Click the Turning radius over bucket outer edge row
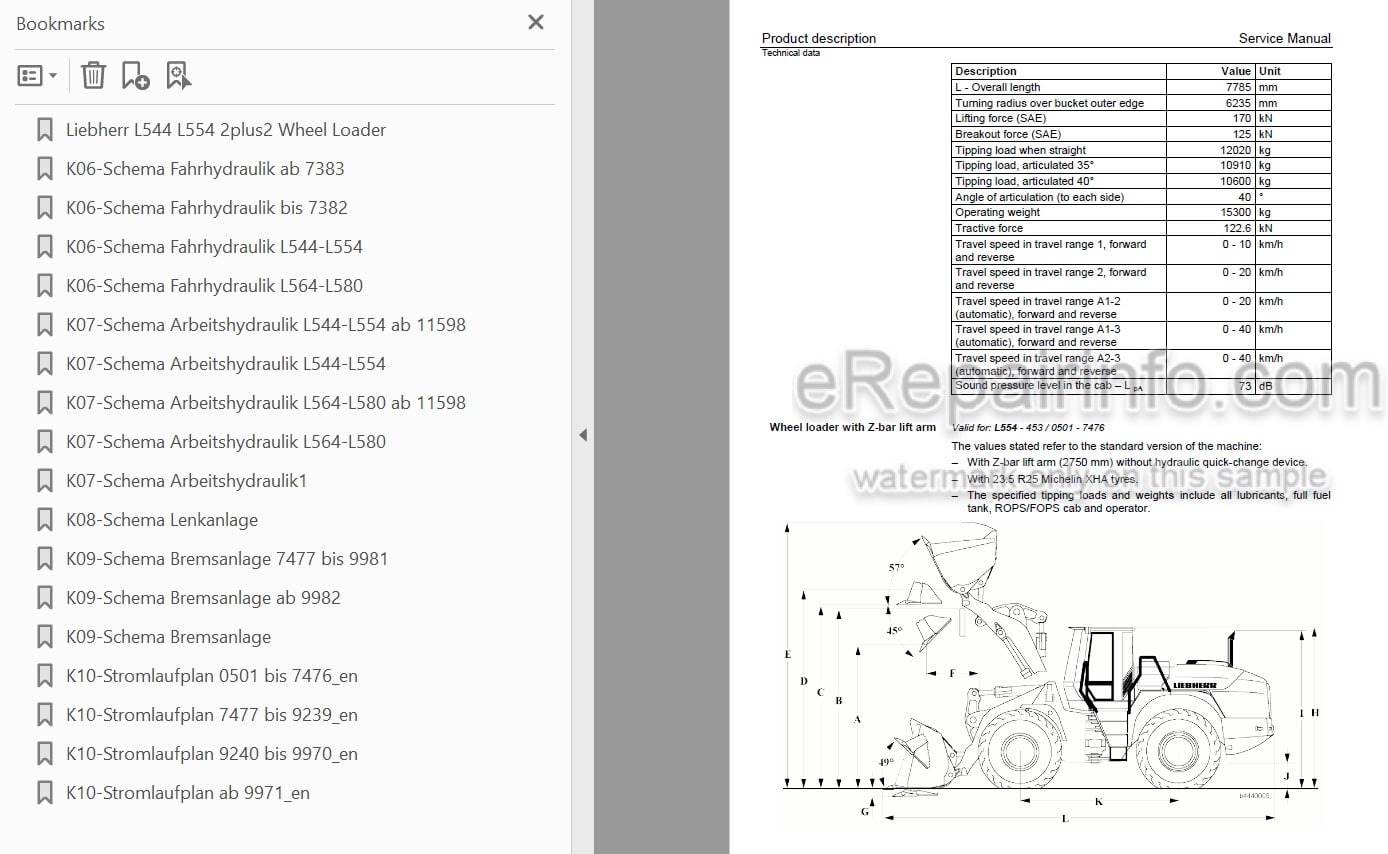The image size is (1388, 854). [x=1141, y=103]
